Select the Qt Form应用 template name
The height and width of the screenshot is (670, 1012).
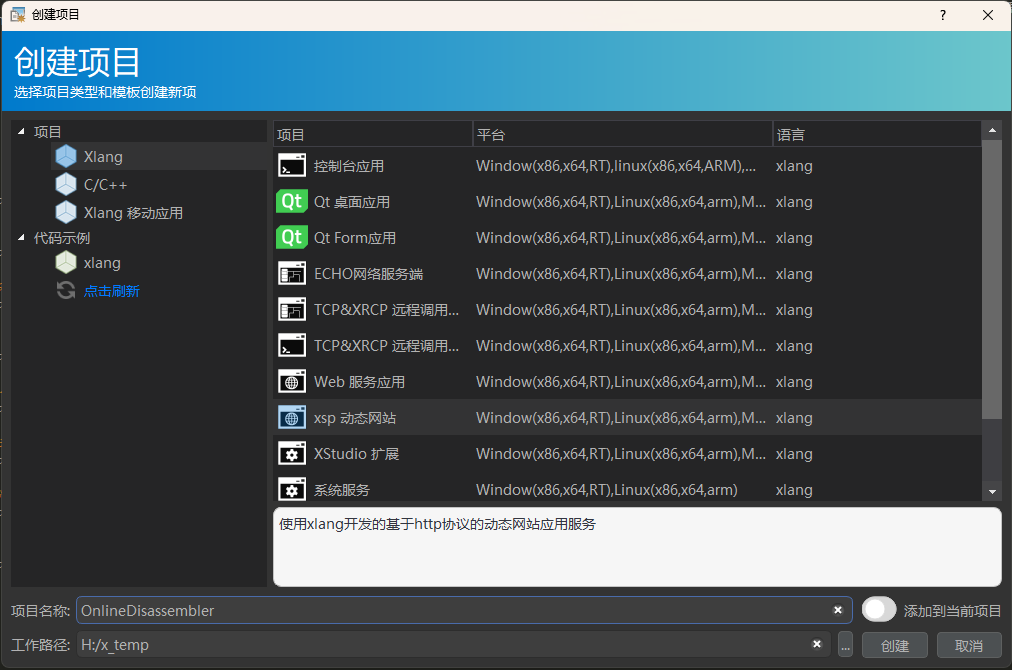355,238
